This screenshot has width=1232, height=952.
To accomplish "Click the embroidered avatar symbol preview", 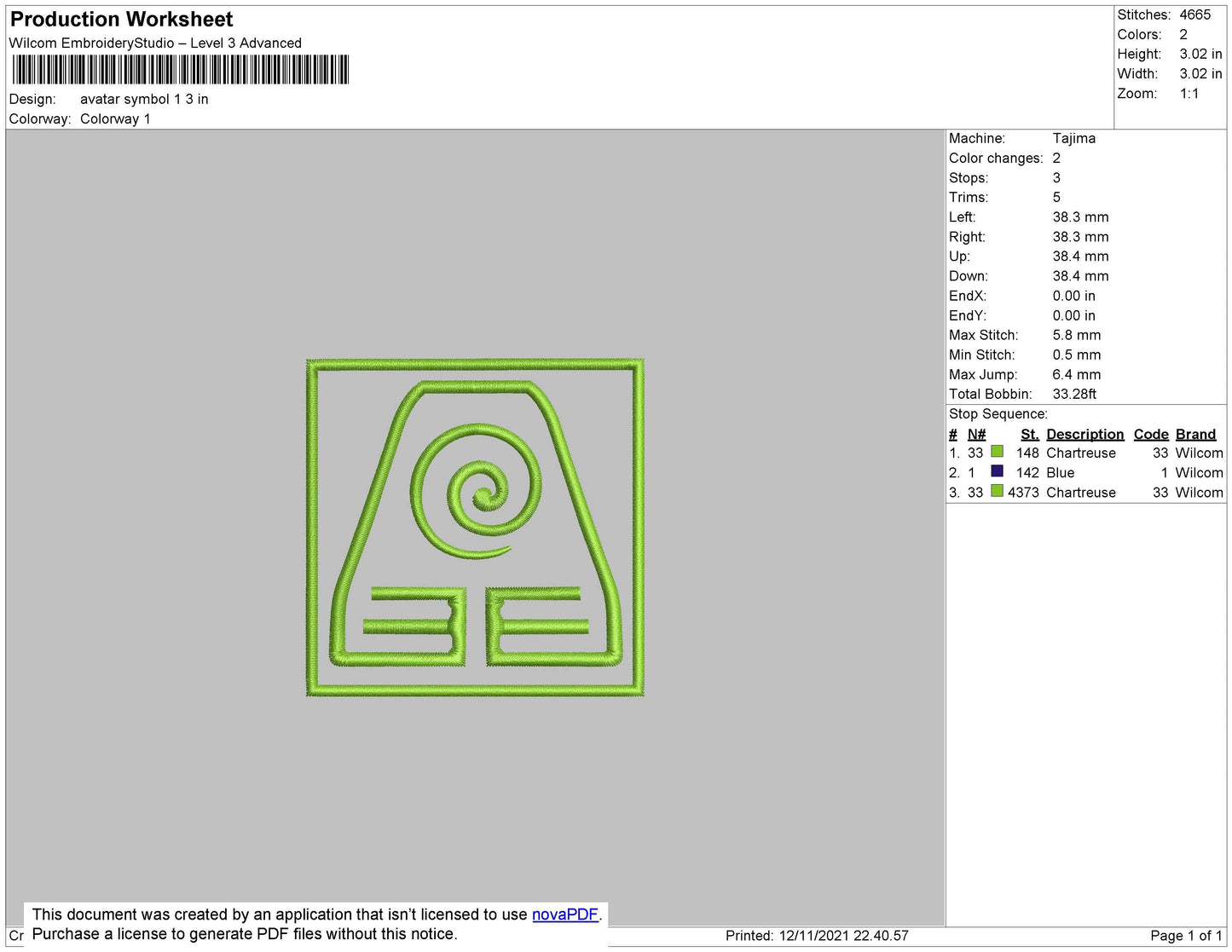I will (475, 528).
